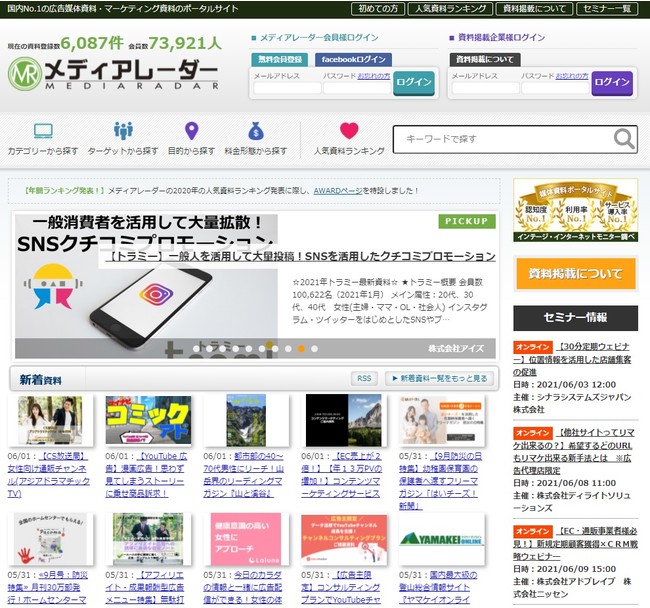
Task: Open 【EC売上が2倍!】コンテンツマーケティング link
Action: pos(341,475)
